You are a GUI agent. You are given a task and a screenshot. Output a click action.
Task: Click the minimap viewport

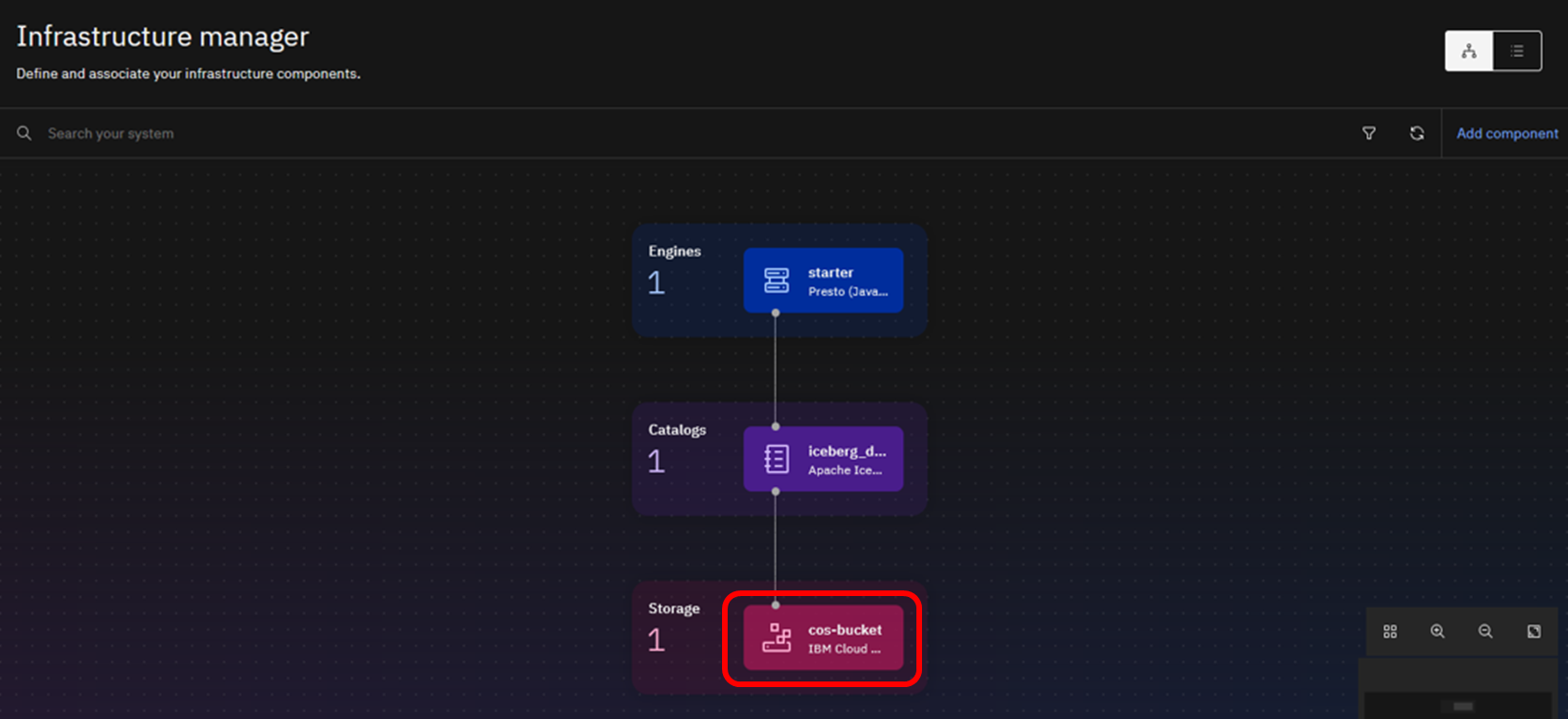coord(1463,706)
